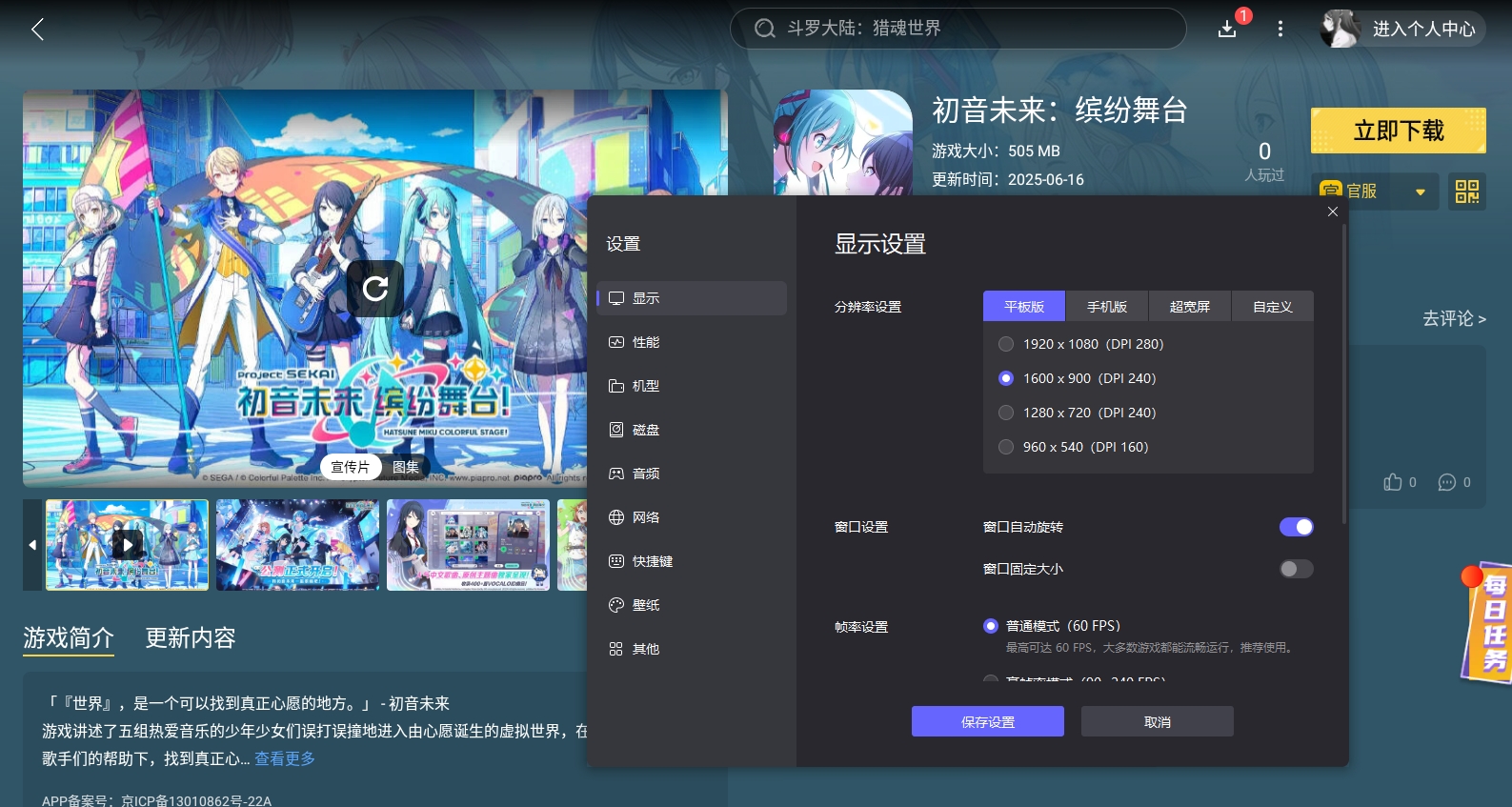Select the 自定义 resolution tab
The image size is (1512, 807).
click(x=1273, y=307)
